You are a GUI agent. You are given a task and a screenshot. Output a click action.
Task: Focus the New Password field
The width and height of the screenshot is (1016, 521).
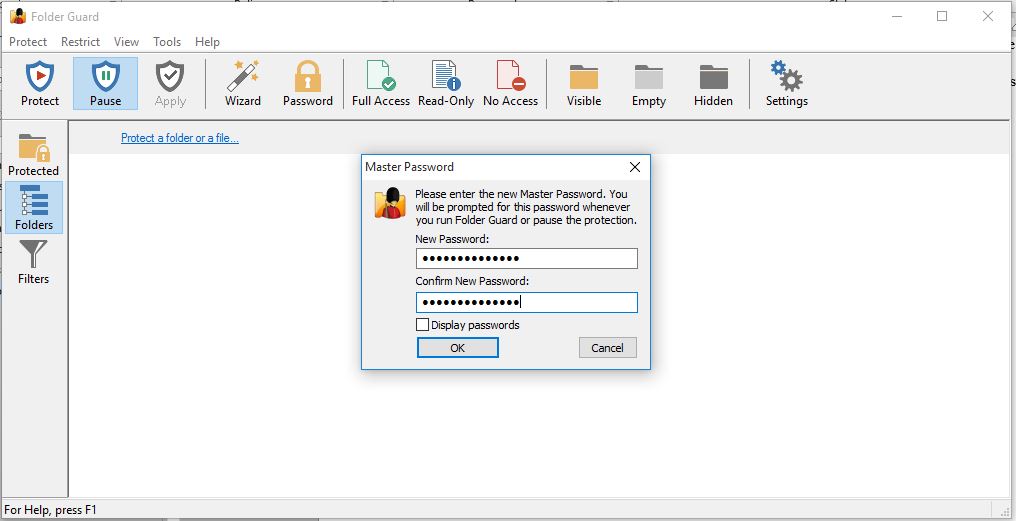527,259
